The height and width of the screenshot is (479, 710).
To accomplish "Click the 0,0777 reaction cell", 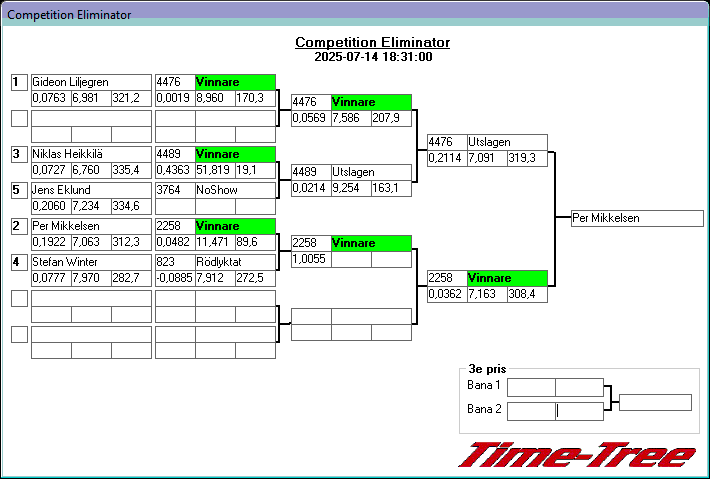I will (x=51, y=278).
